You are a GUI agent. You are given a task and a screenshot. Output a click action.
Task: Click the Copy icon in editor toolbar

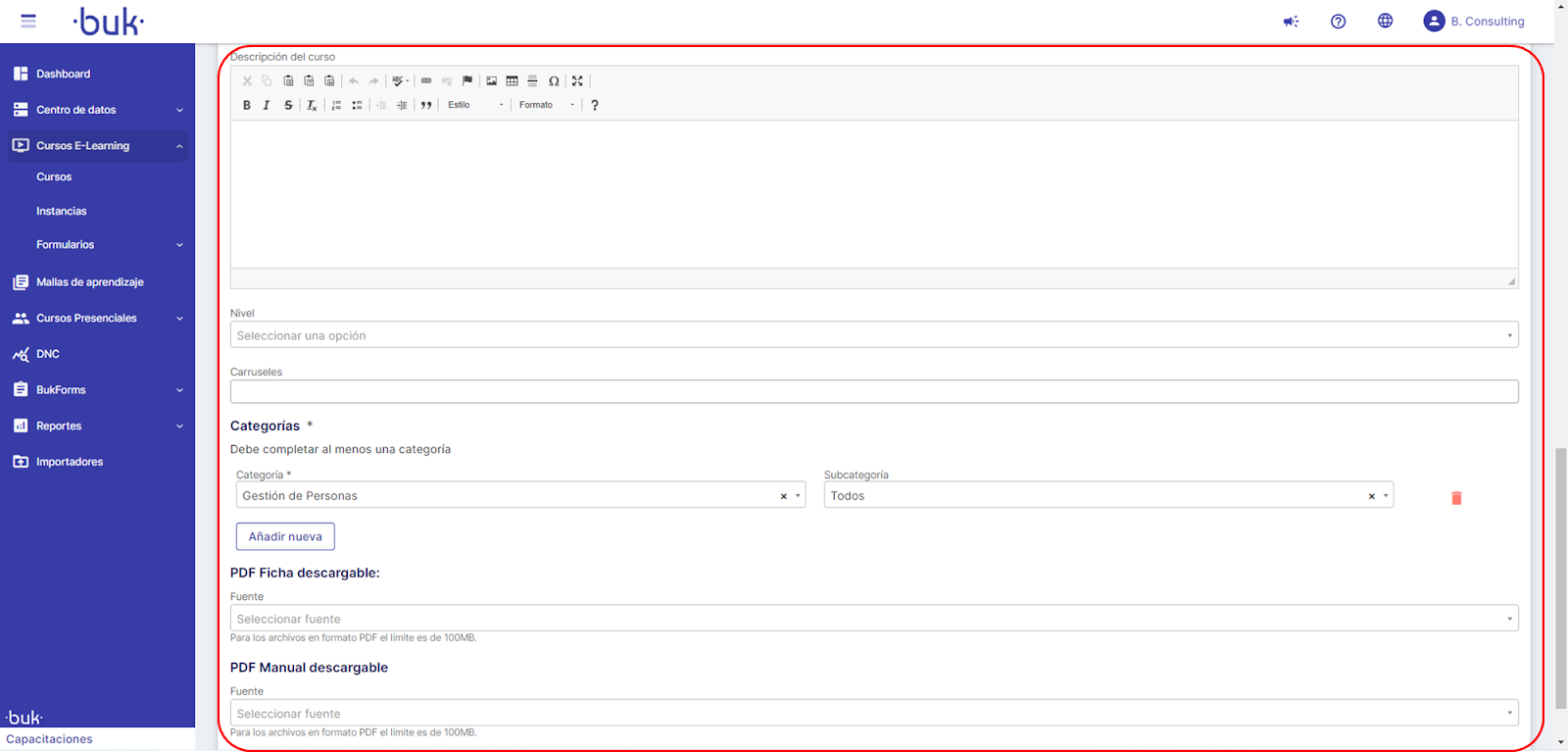coord(267,81)
